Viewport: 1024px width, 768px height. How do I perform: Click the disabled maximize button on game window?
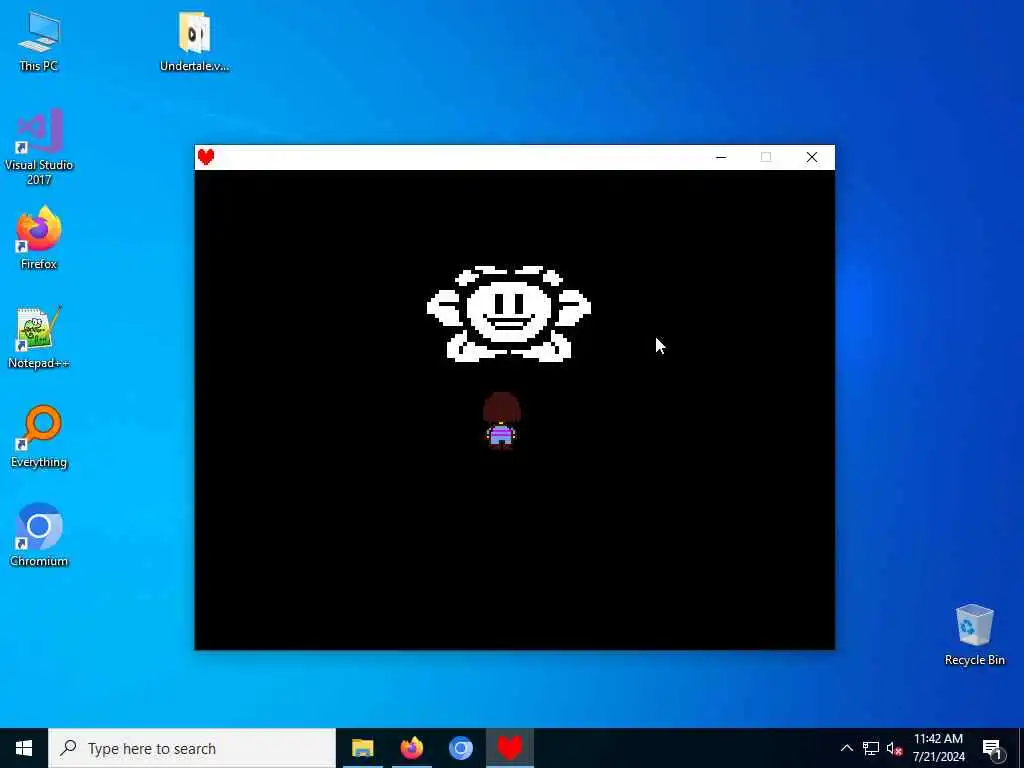click(766, 157)
